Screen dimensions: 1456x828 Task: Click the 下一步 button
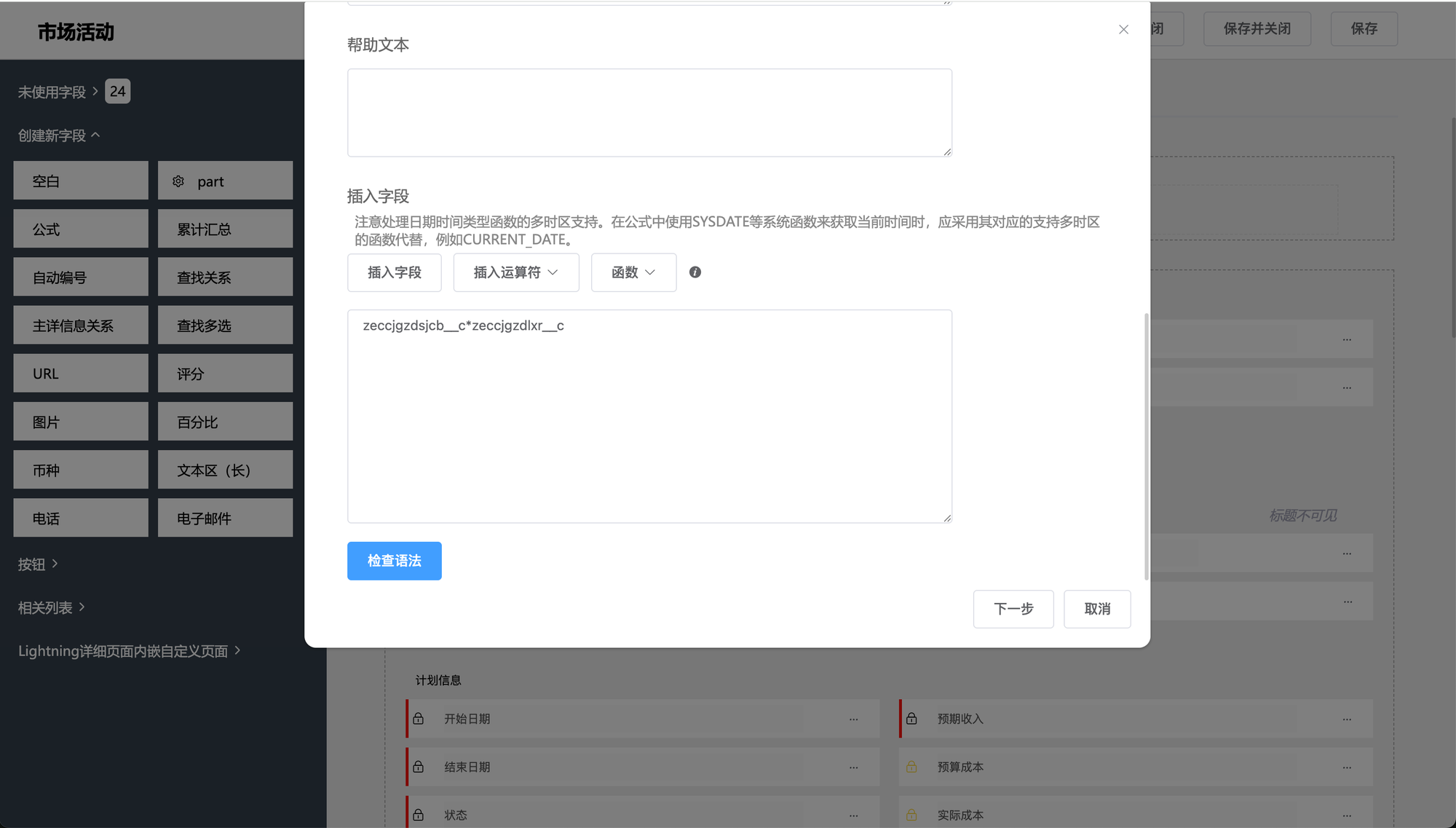[1013, 609]
